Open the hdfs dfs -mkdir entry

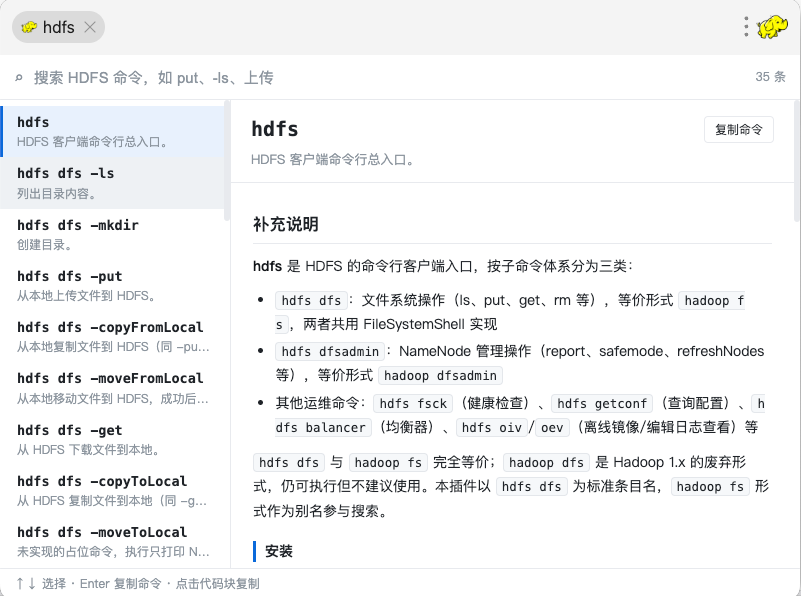(x=112, y=234)
